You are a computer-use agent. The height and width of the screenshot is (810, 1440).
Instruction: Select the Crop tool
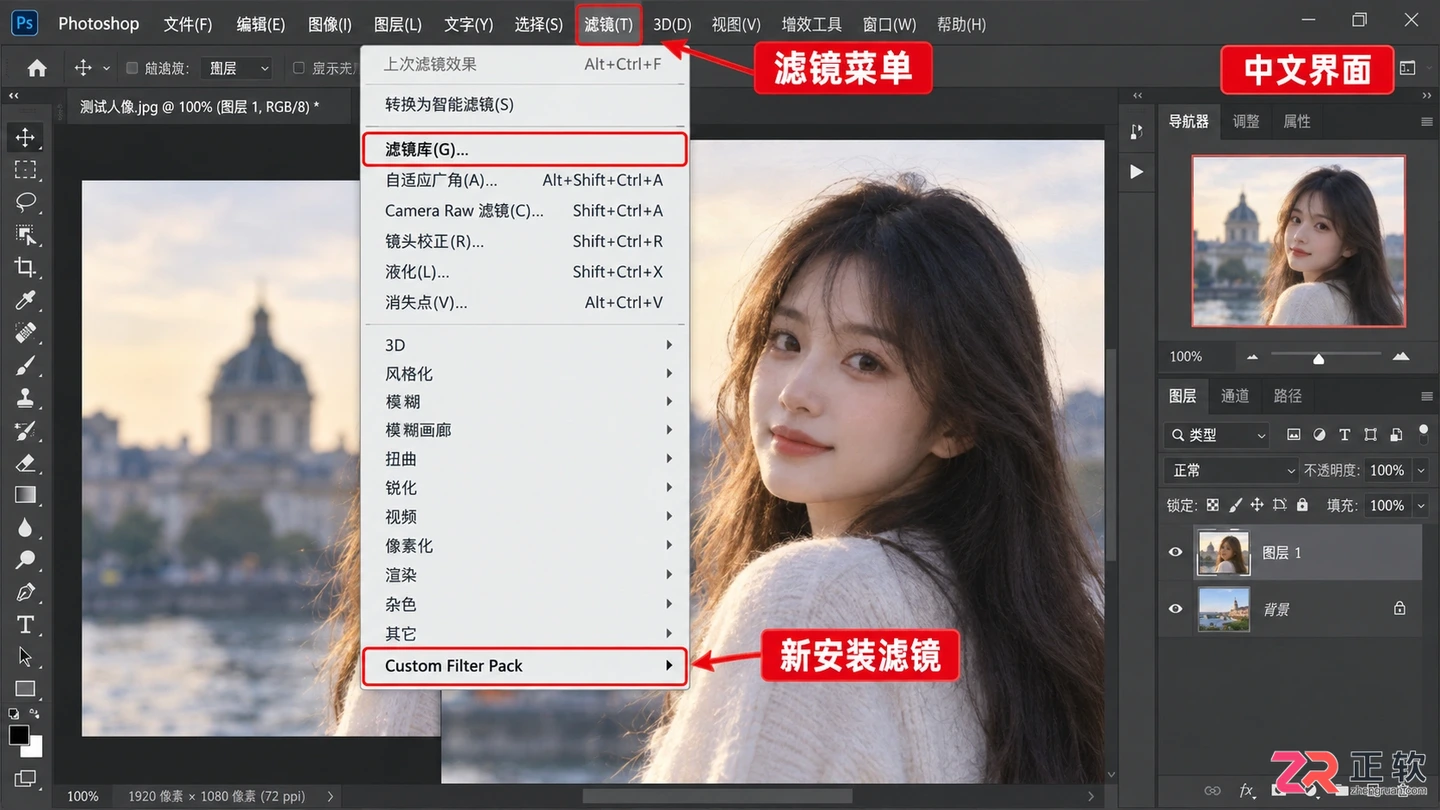point(25,267)
